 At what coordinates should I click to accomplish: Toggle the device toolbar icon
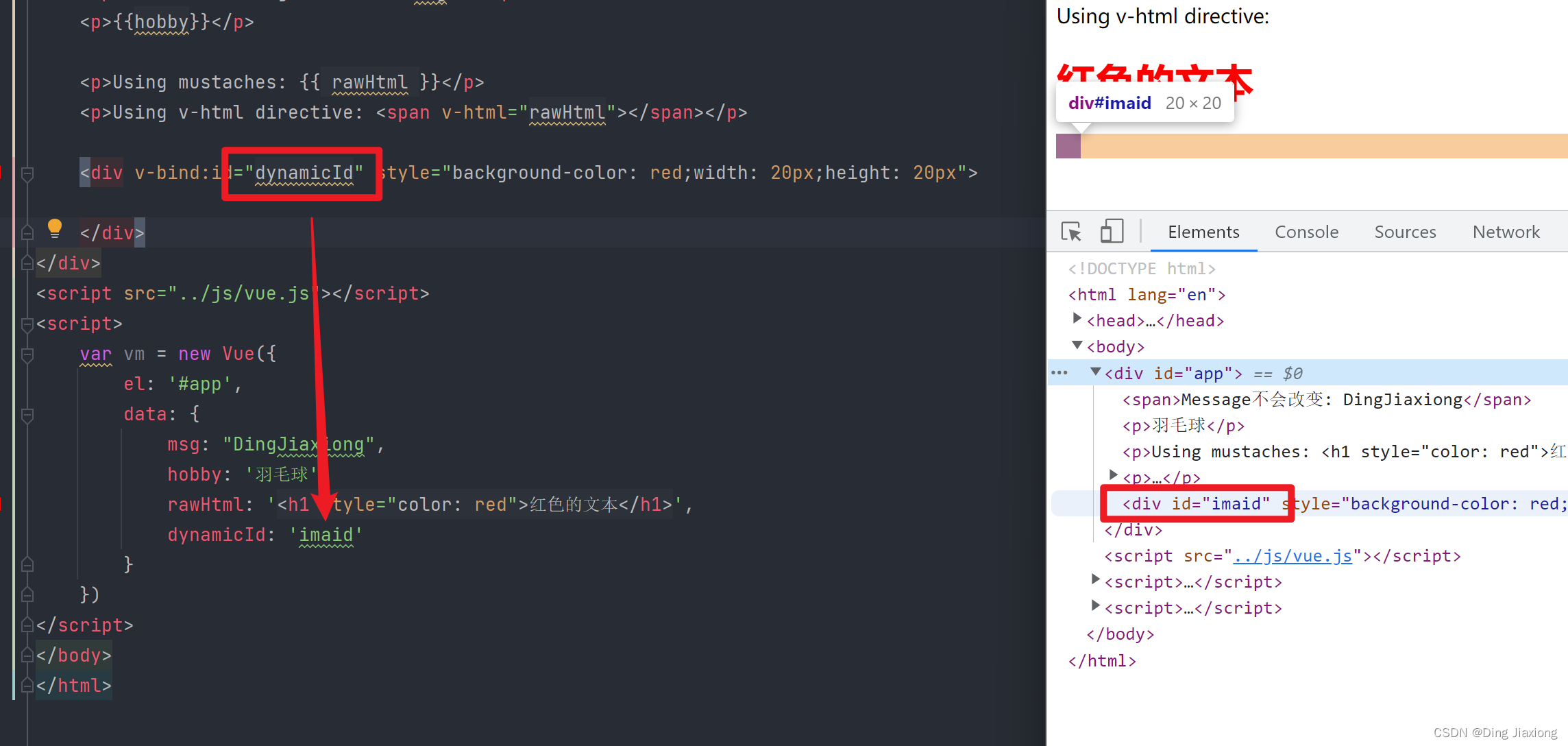[x=1112, y=231]
